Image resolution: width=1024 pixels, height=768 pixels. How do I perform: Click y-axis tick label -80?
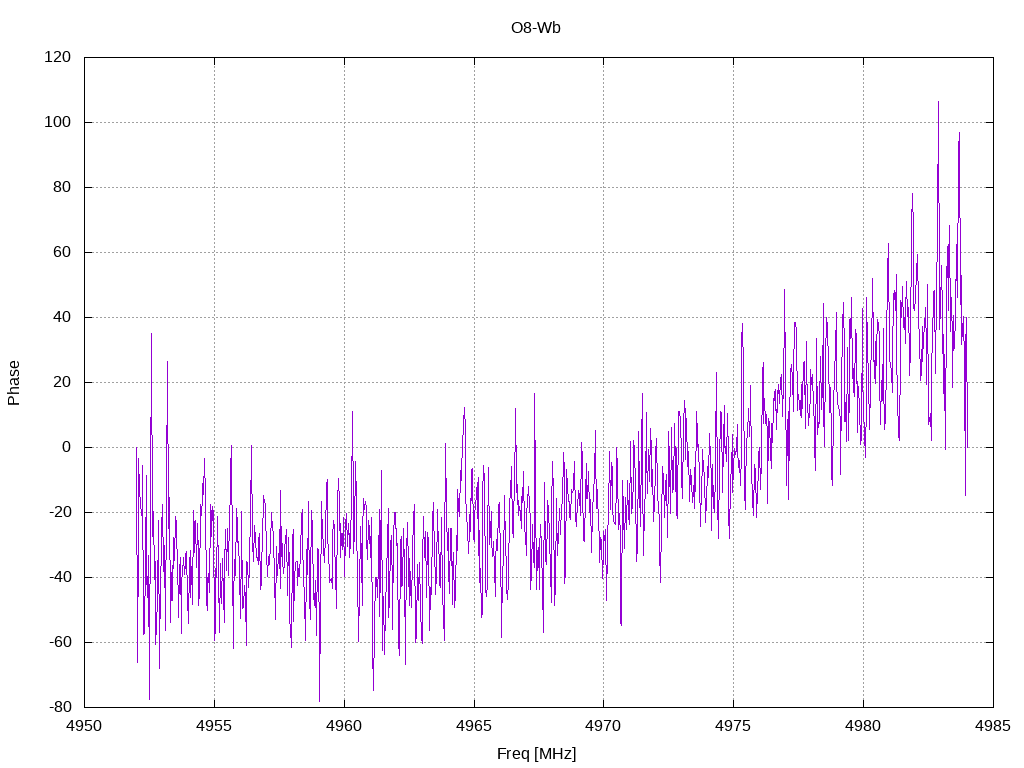(x=59, y=707)
